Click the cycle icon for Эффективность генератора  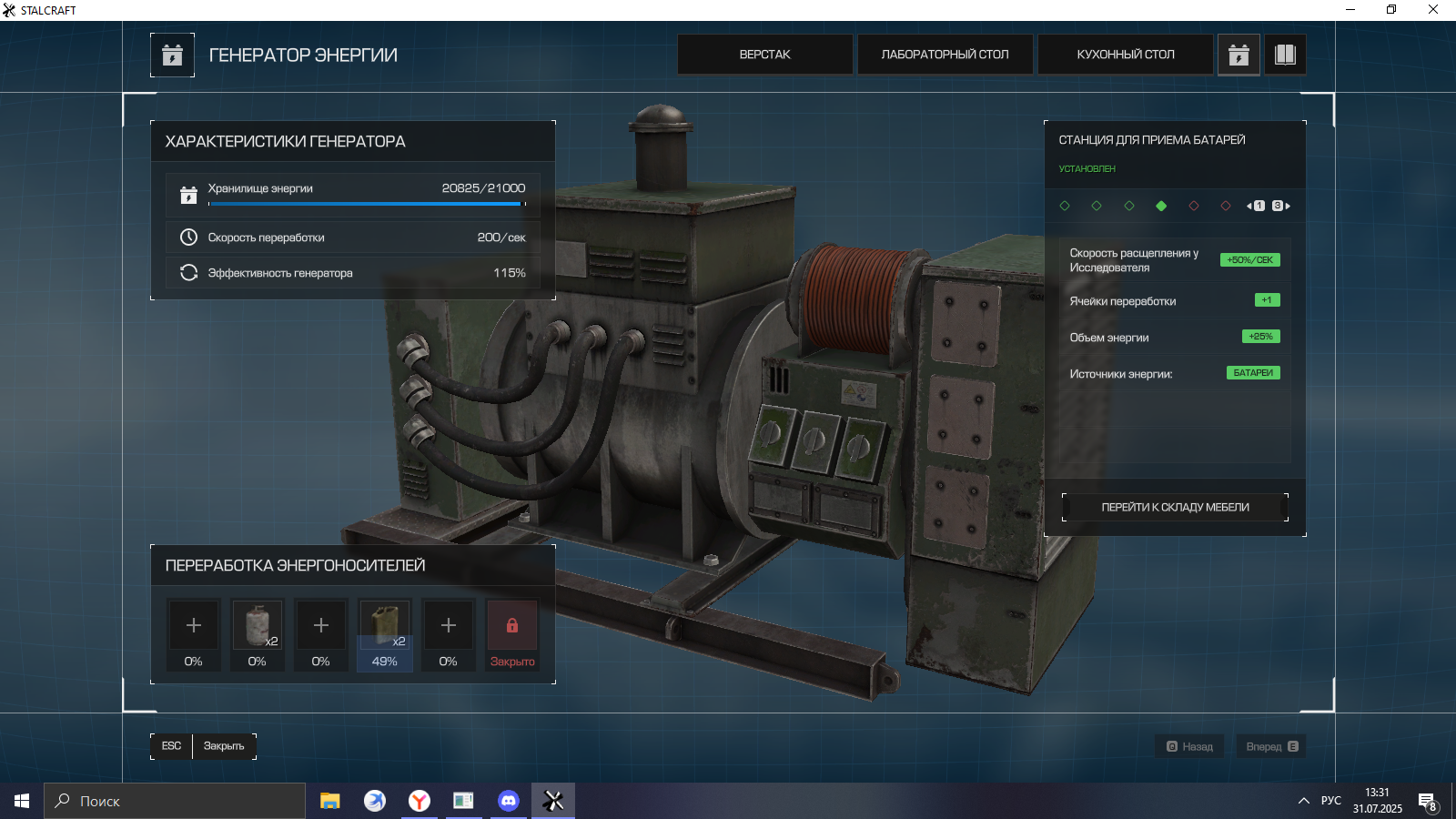point(188,272)
